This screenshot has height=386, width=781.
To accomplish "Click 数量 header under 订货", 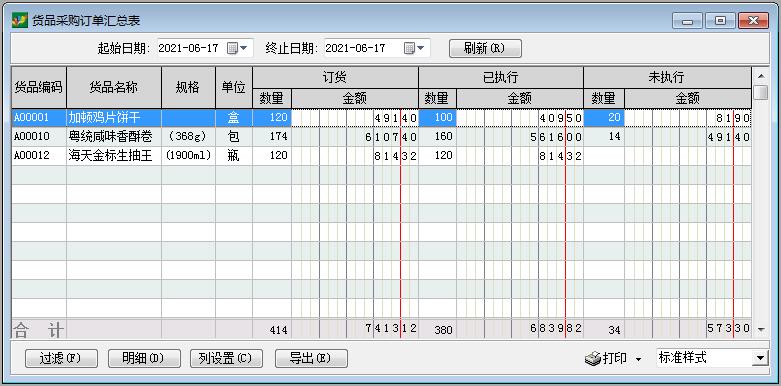I will [x=272, y=99].
